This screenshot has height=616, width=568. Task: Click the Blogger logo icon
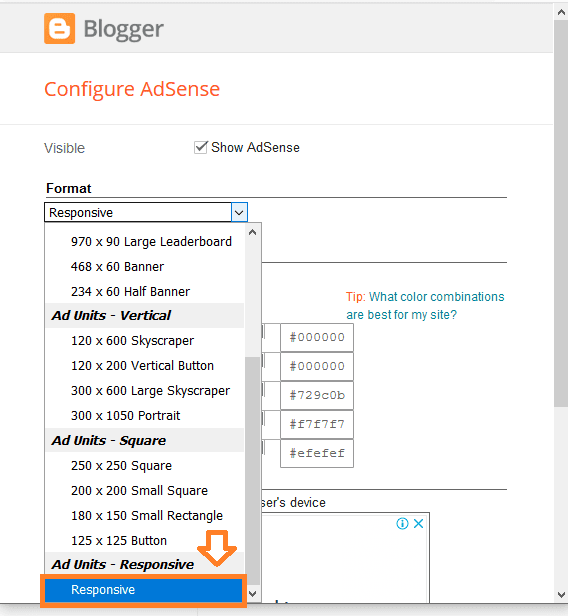(x=60, y=28)
